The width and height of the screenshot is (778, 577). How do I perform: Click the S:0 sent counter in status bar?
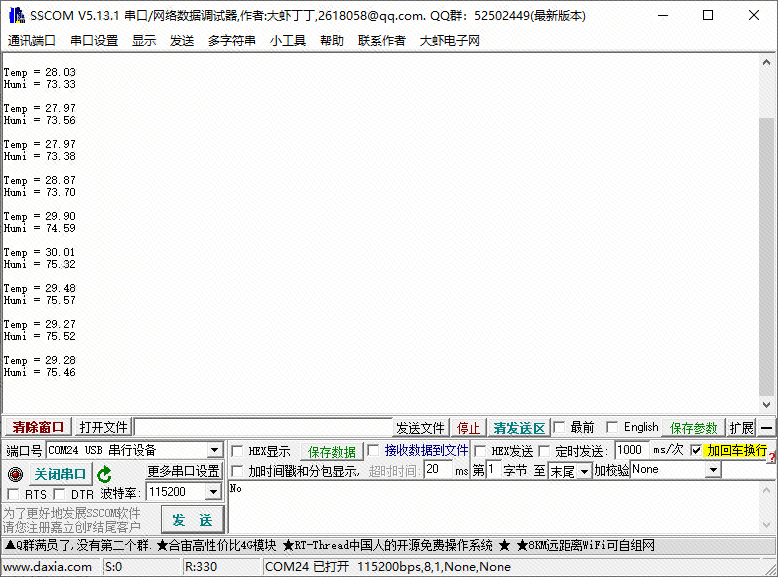114,567
